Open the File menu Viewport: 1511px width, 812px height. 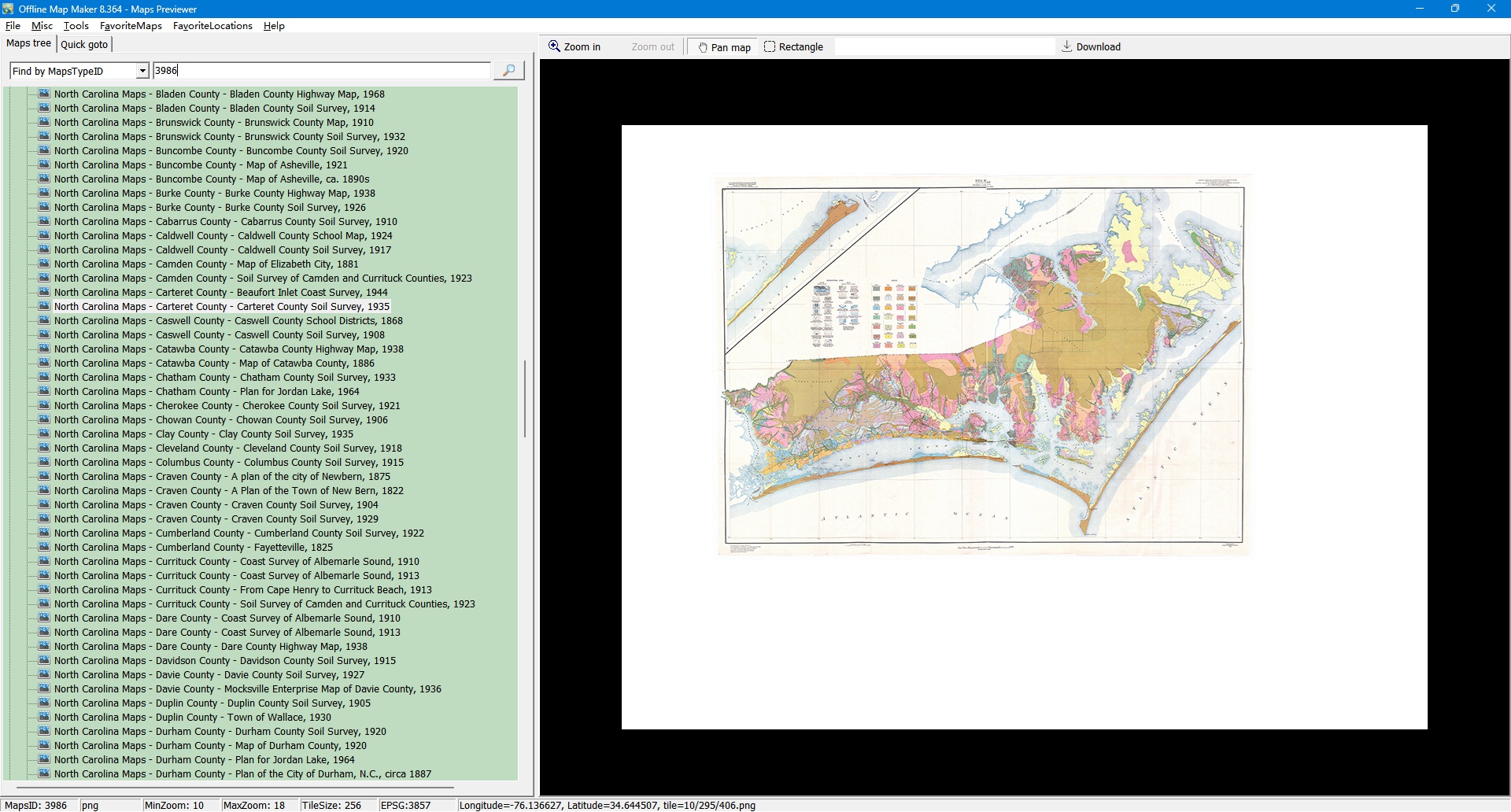coord(13,26)
